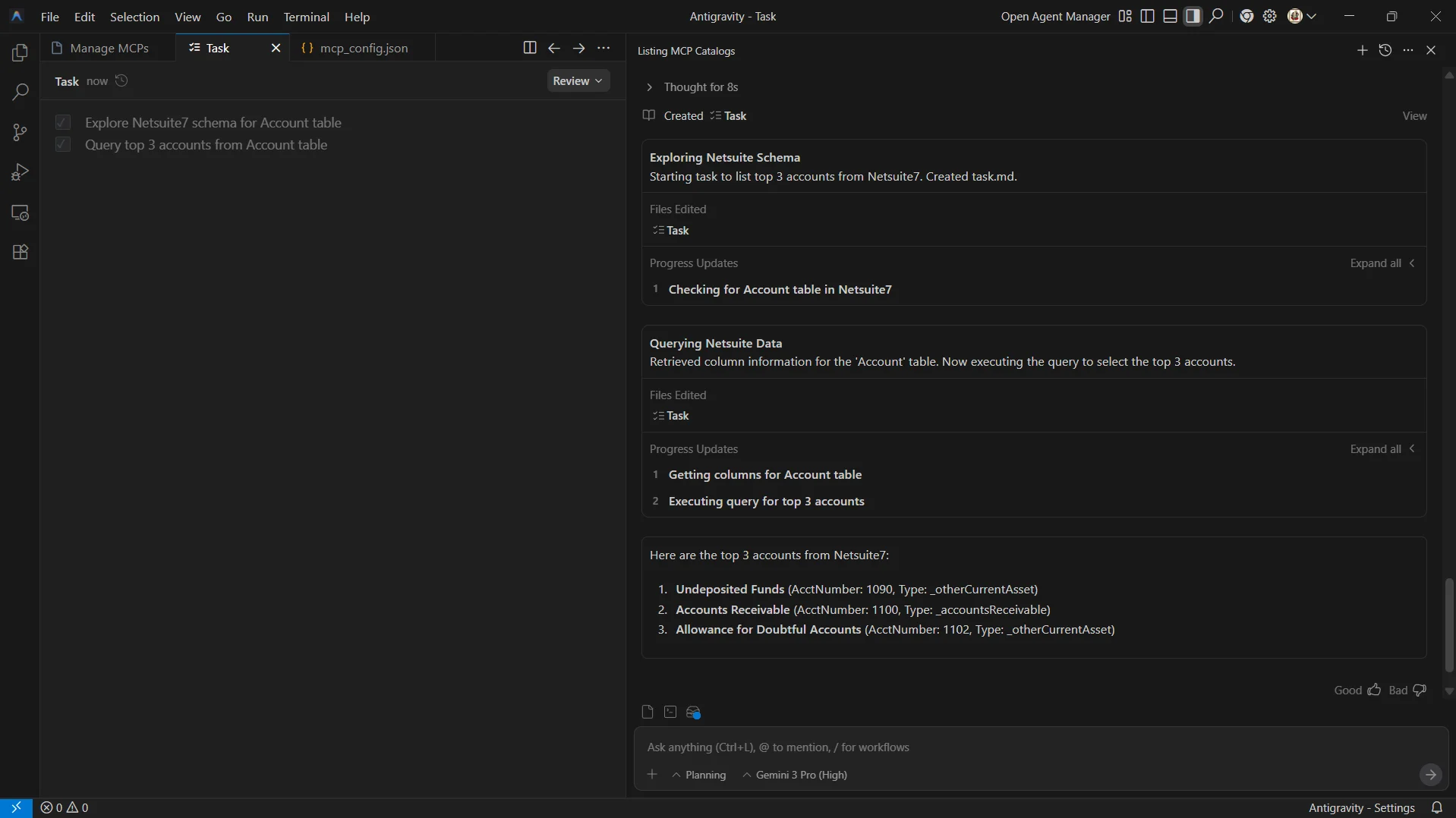Open the Extensions view icon

point(20,253)
